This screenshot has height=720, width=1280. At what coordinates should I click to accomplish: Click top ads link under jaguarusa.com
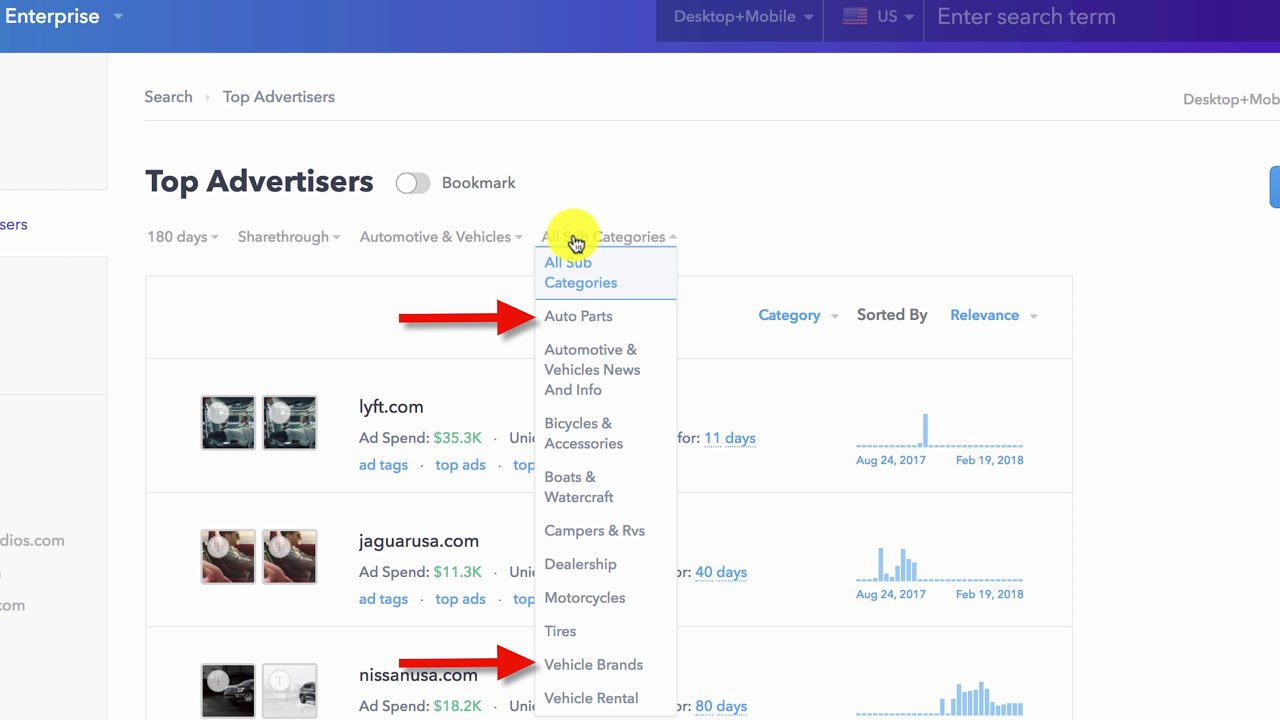(x=461, y=599)
